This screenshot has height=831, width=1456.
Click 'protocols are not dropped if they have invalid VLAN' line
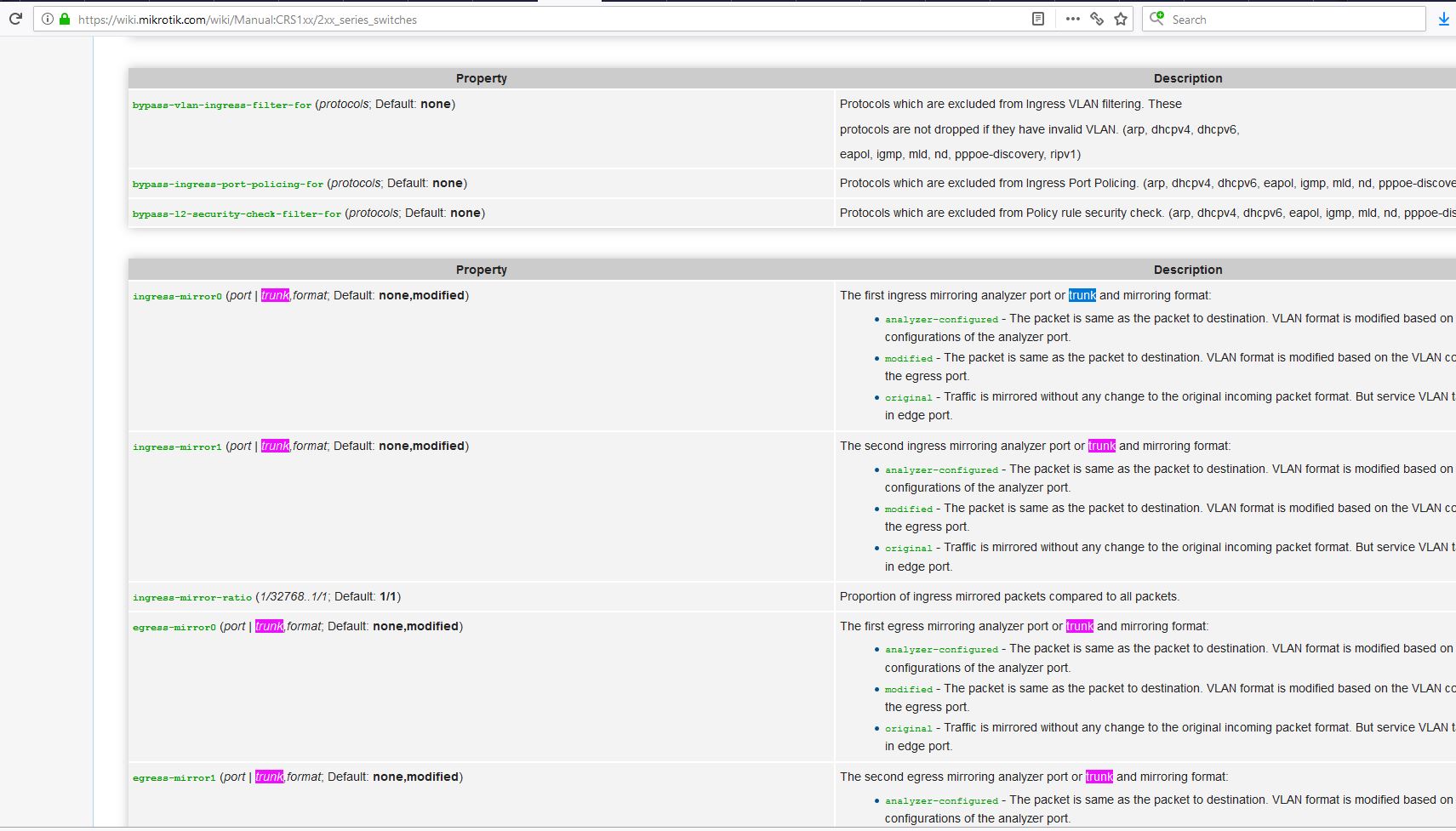pyautogui.click(x=1039, y=129)
